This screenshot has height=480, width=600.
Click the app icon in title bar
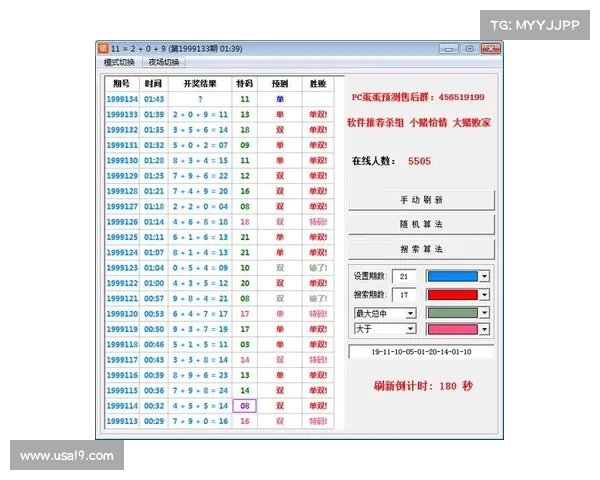[x=103, y=48]
